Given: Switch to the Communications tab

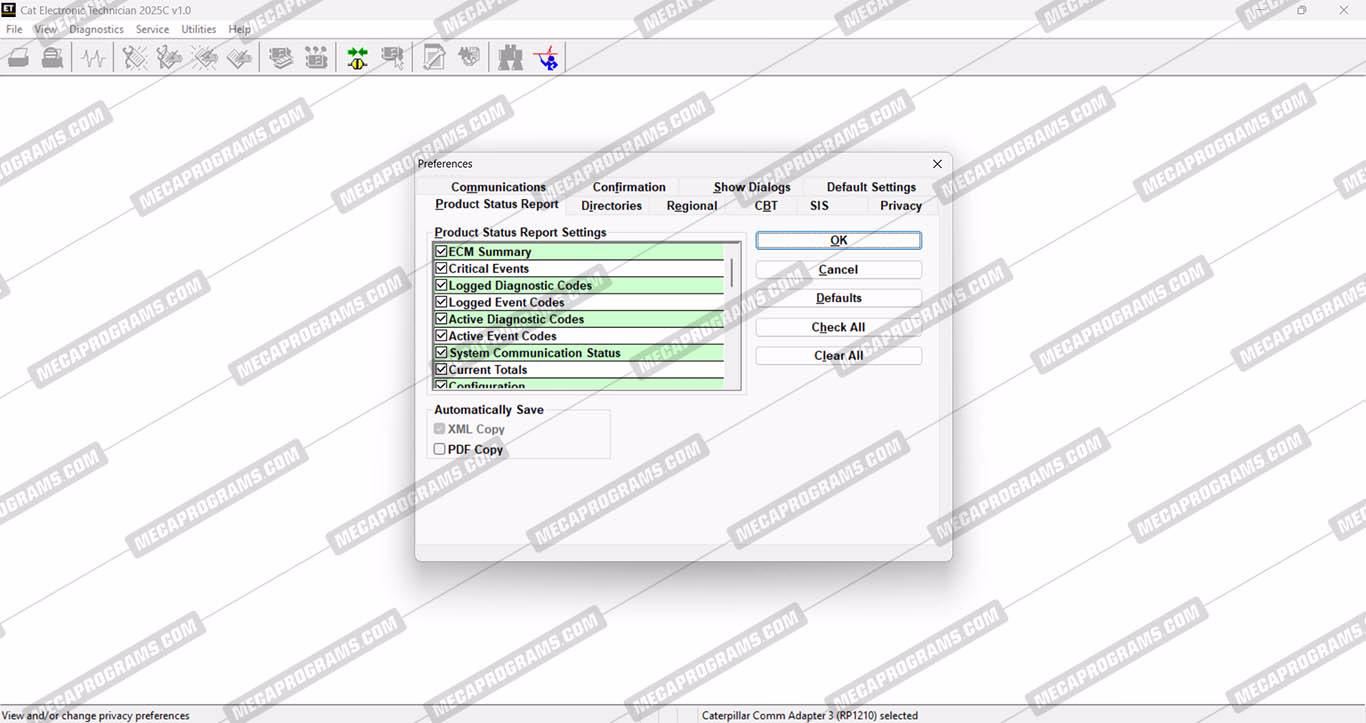Looking at the screenshot, I should pos(498,187).
